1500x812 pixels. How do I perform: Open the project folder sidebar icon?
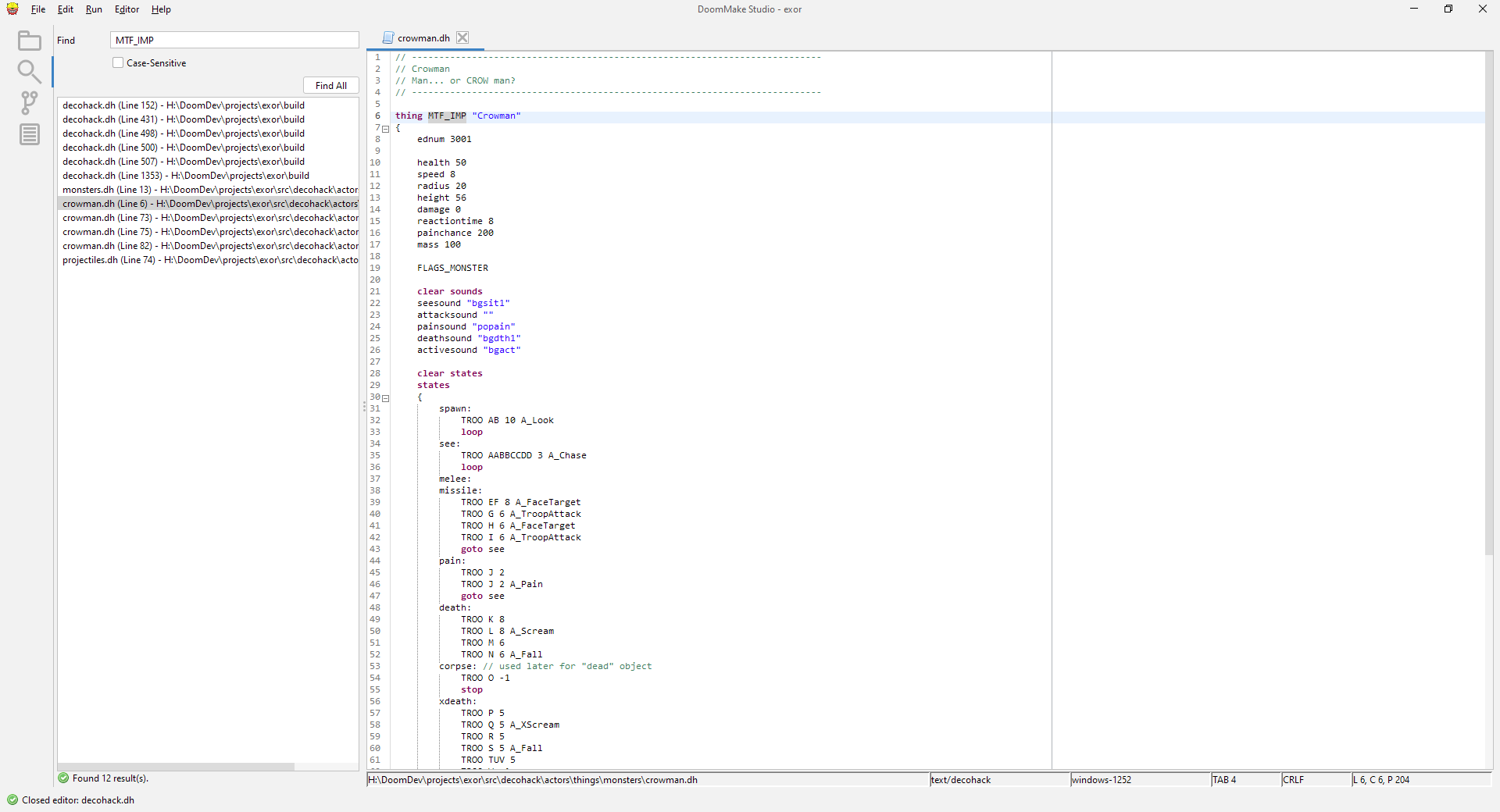point(29,41)
